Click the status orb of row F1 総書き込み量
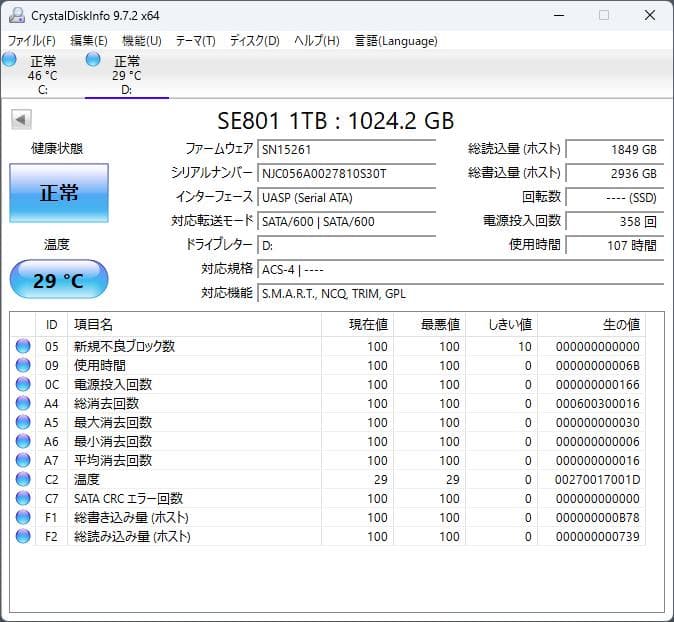Screen dimensions: 674x622 [x=23, y=517]
